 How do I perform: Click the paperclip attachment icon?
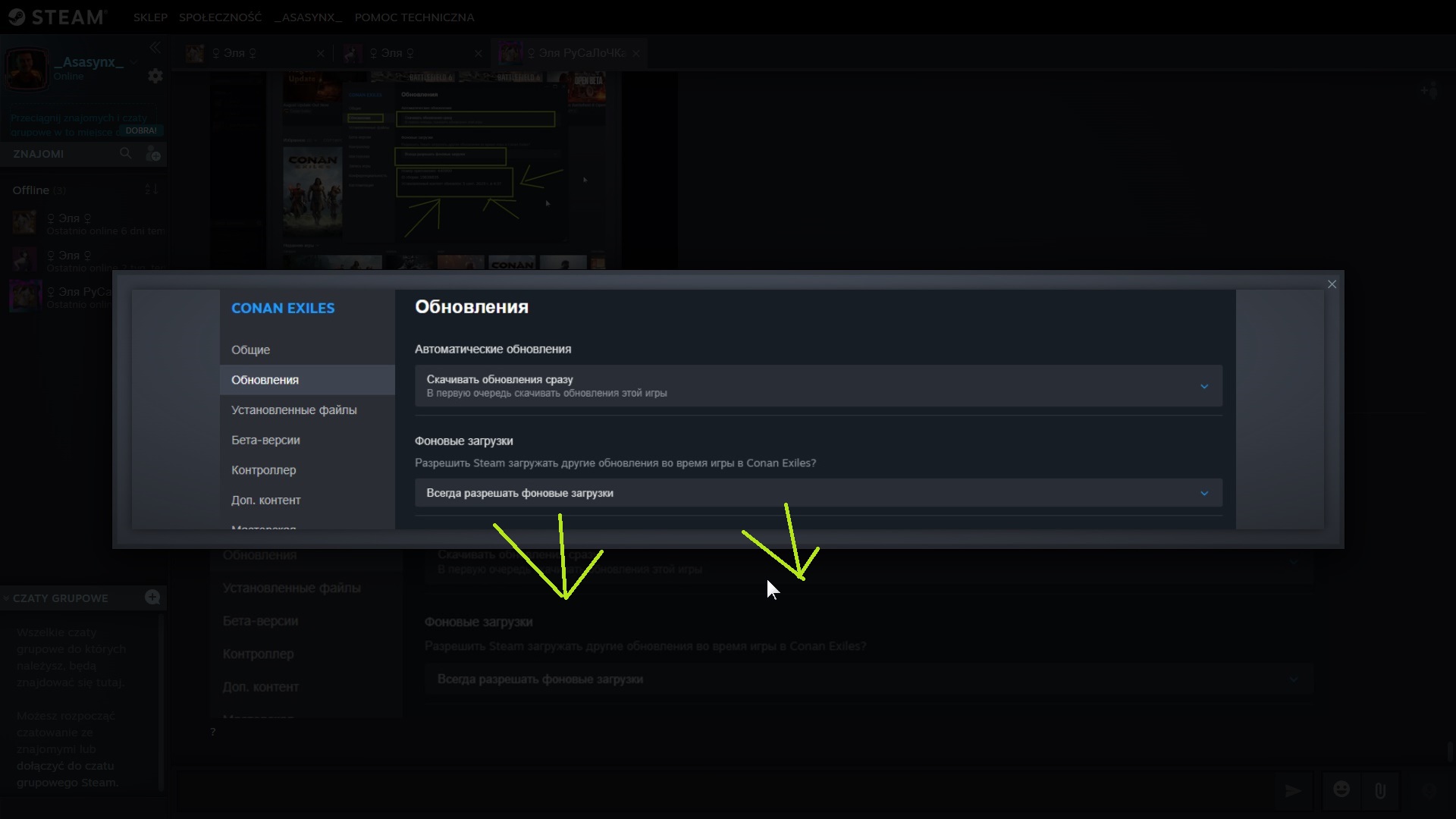[1380, 791]
